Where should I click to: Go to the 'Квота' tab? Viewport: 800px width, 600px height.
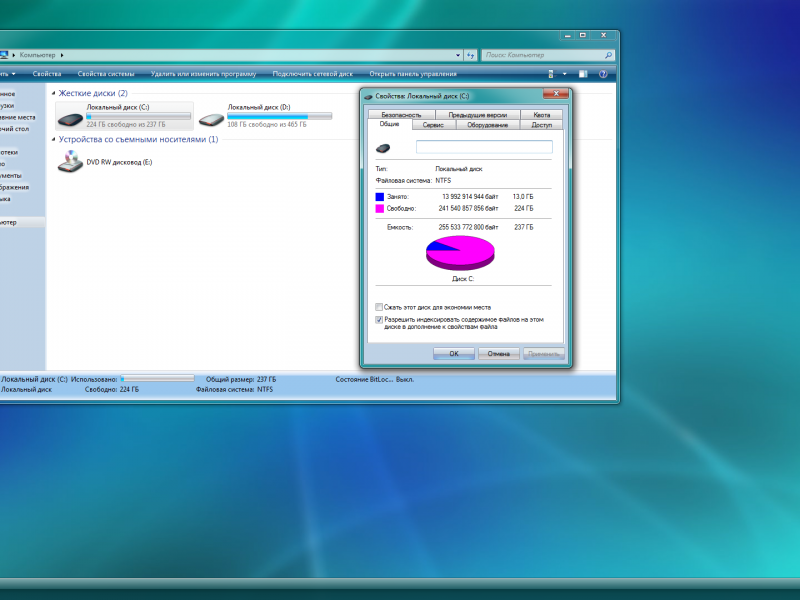pyautogui.click(x=542, y=115)
